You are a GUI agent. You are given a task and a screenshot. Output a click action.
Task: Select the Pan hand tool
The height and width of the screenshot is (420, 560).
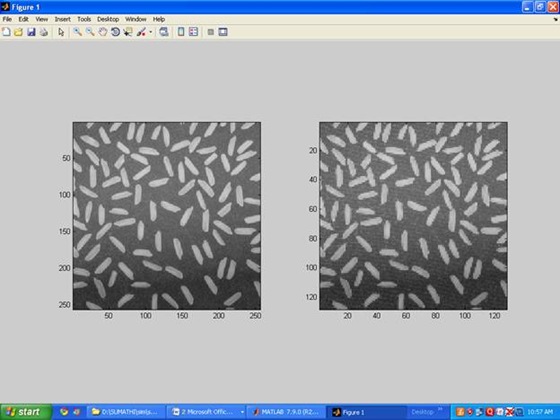click(102, 32)
